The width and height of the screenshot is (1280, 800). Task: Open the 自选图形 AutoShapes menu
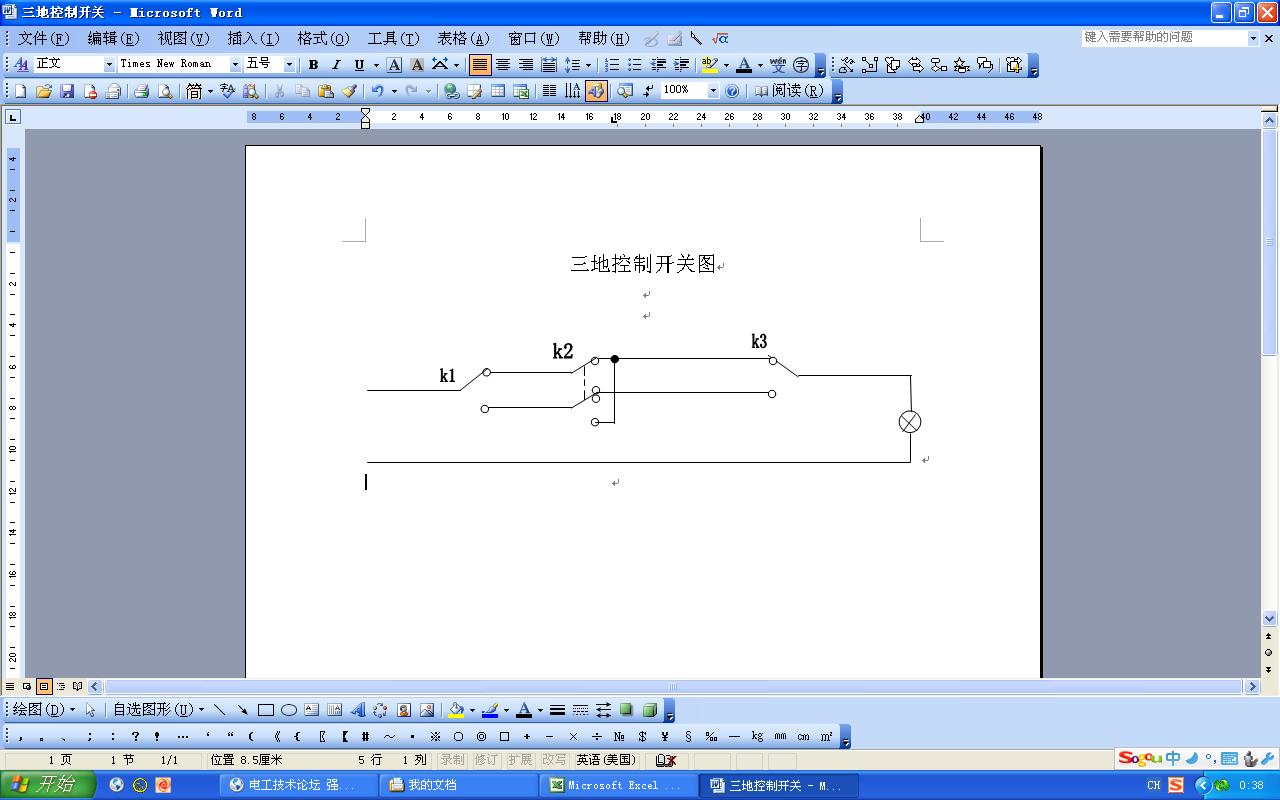pos(158,710)
